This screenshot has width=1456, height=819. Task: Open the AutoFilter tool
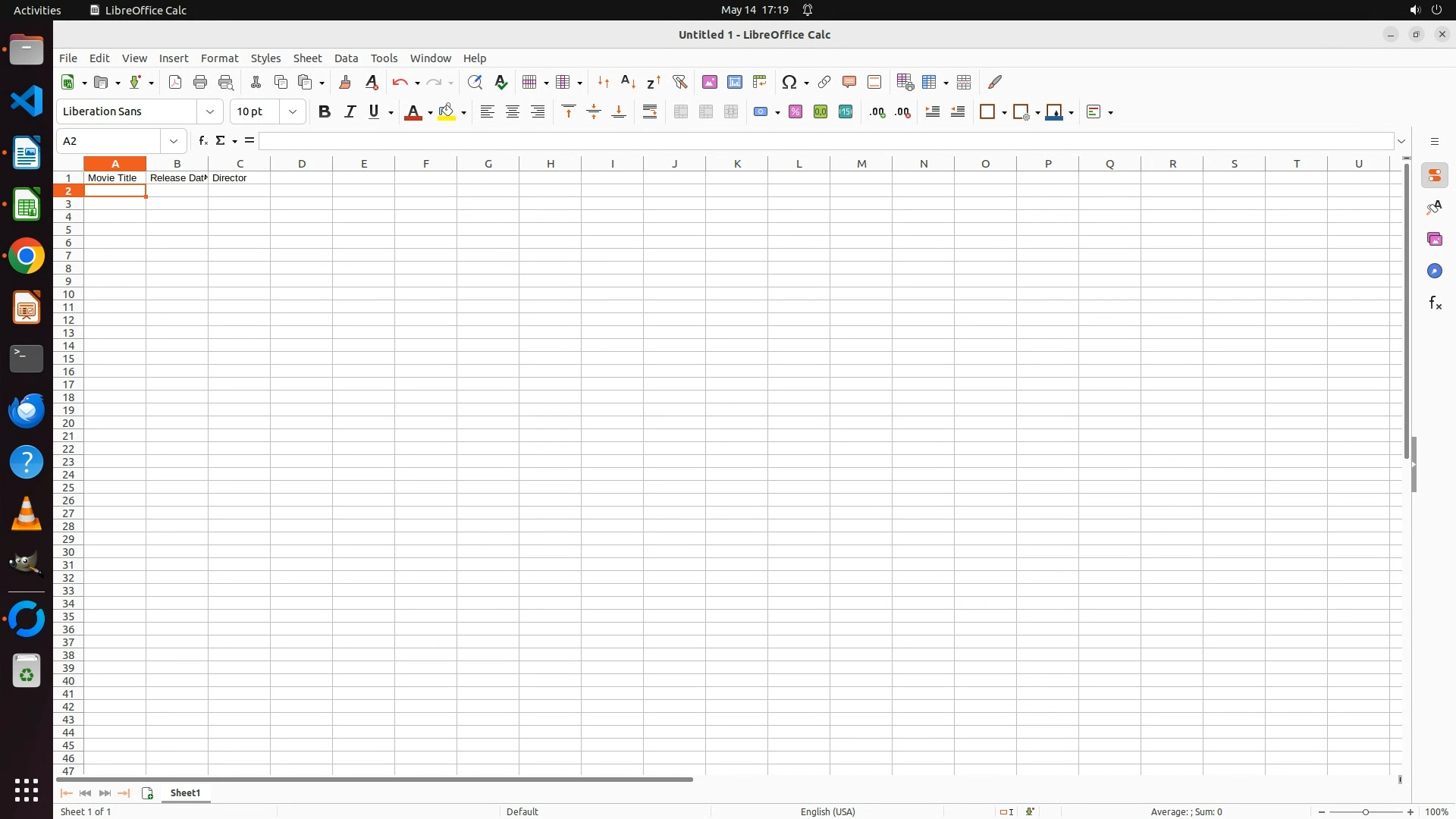pyautogui.click(x=679, y=82)
